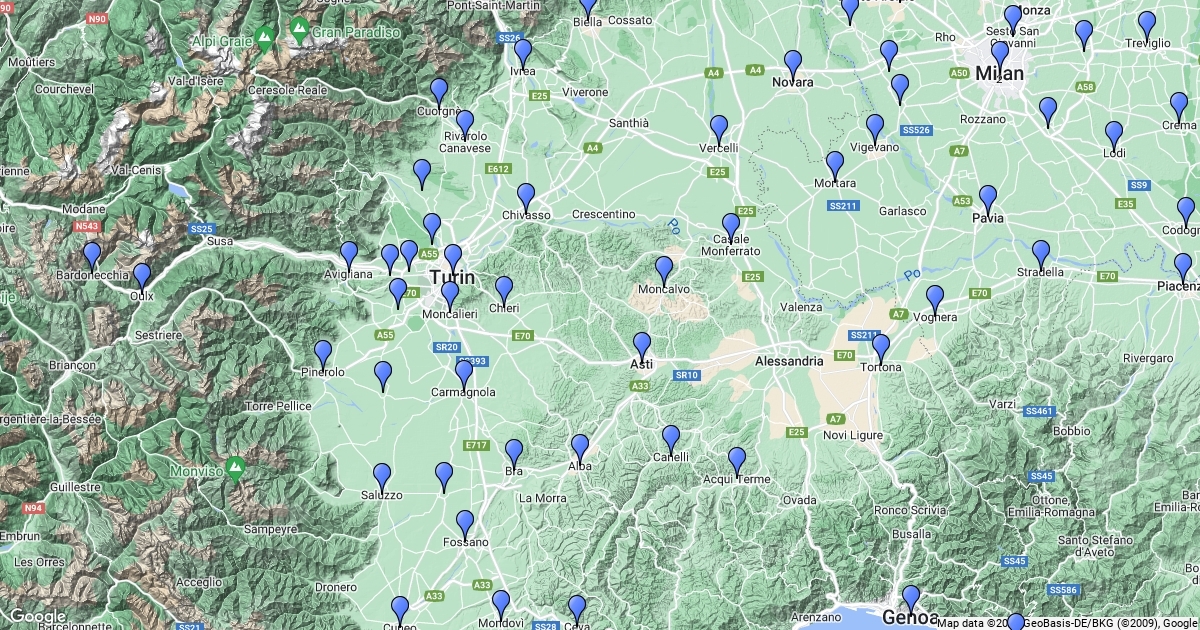Click the Torre Pellice label
Viewport: 1200px width, 630px height.
coord(278,407)
